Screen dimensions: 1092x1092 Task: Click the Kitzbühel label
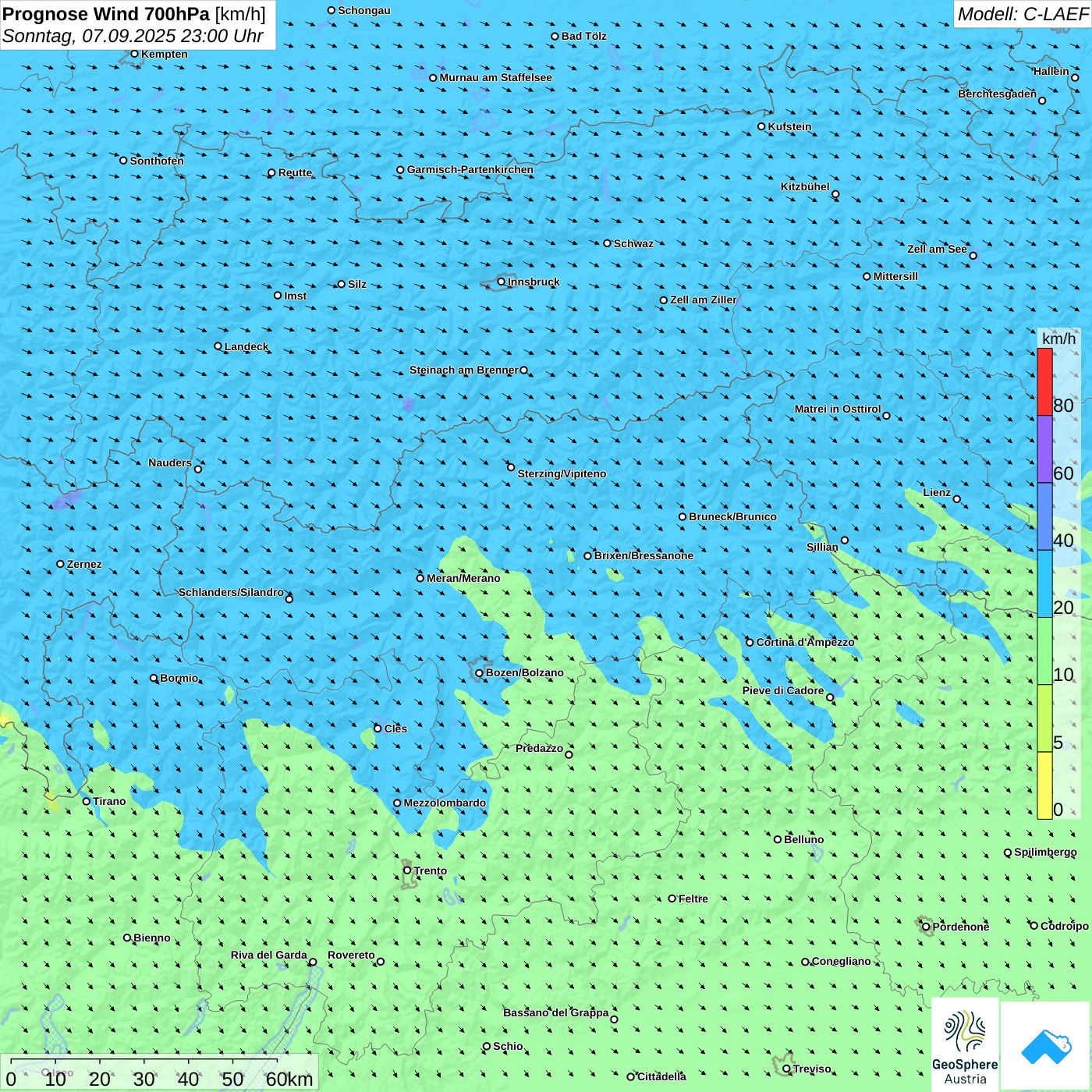[805, 186]
